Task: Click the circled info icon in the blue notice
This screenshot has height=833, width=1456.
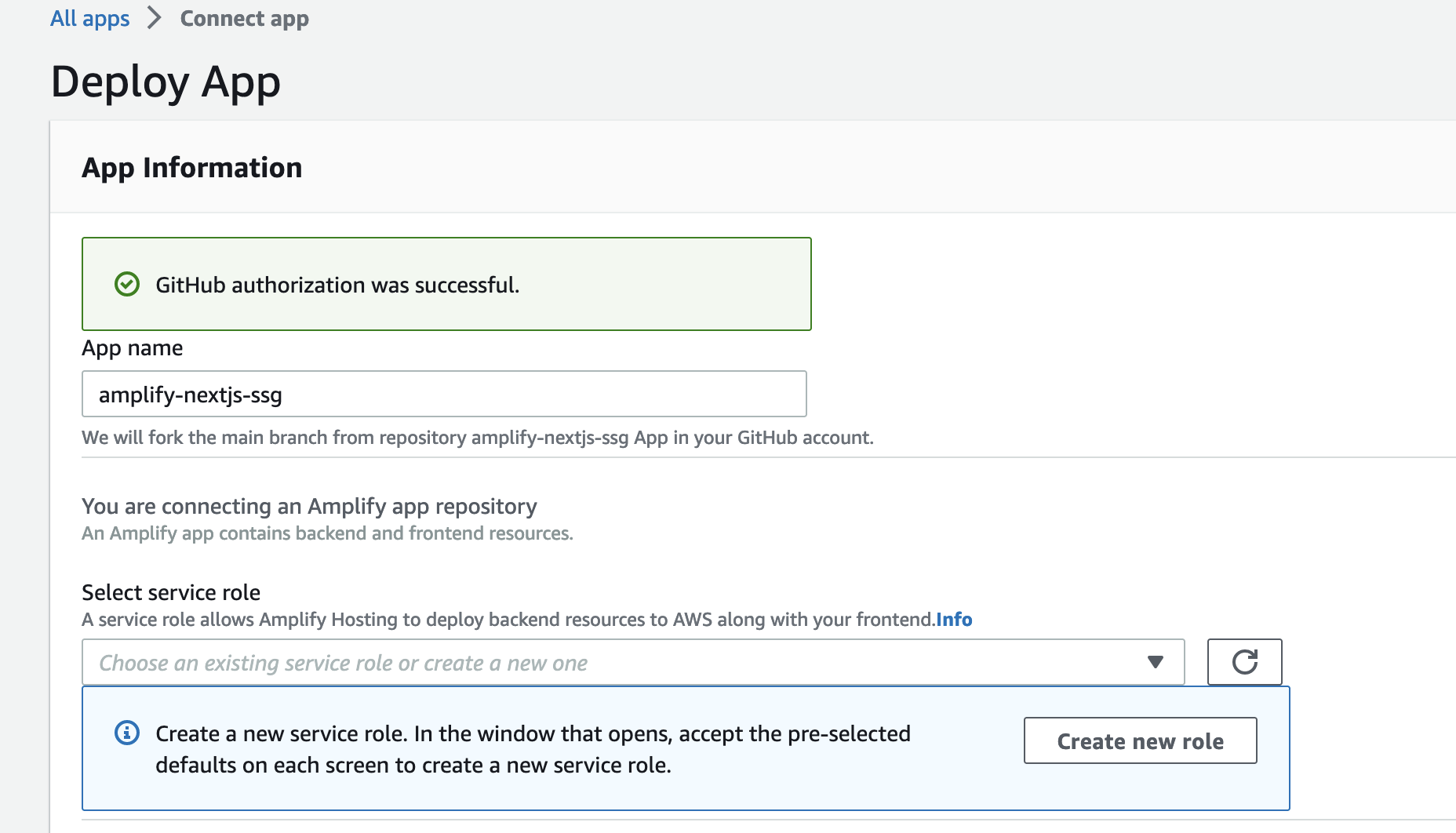Action: [126, 733]
